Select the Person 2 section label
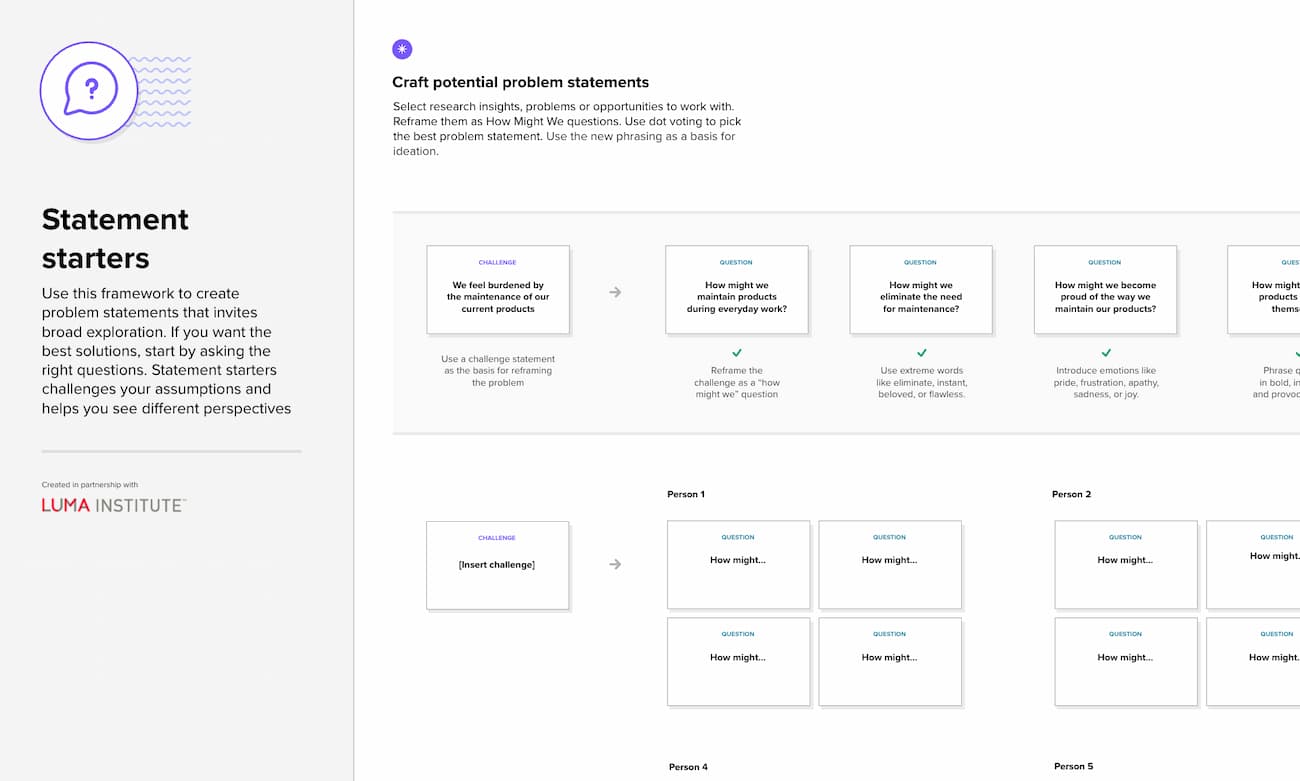The image size is (1300, 781). [1071, 493]
